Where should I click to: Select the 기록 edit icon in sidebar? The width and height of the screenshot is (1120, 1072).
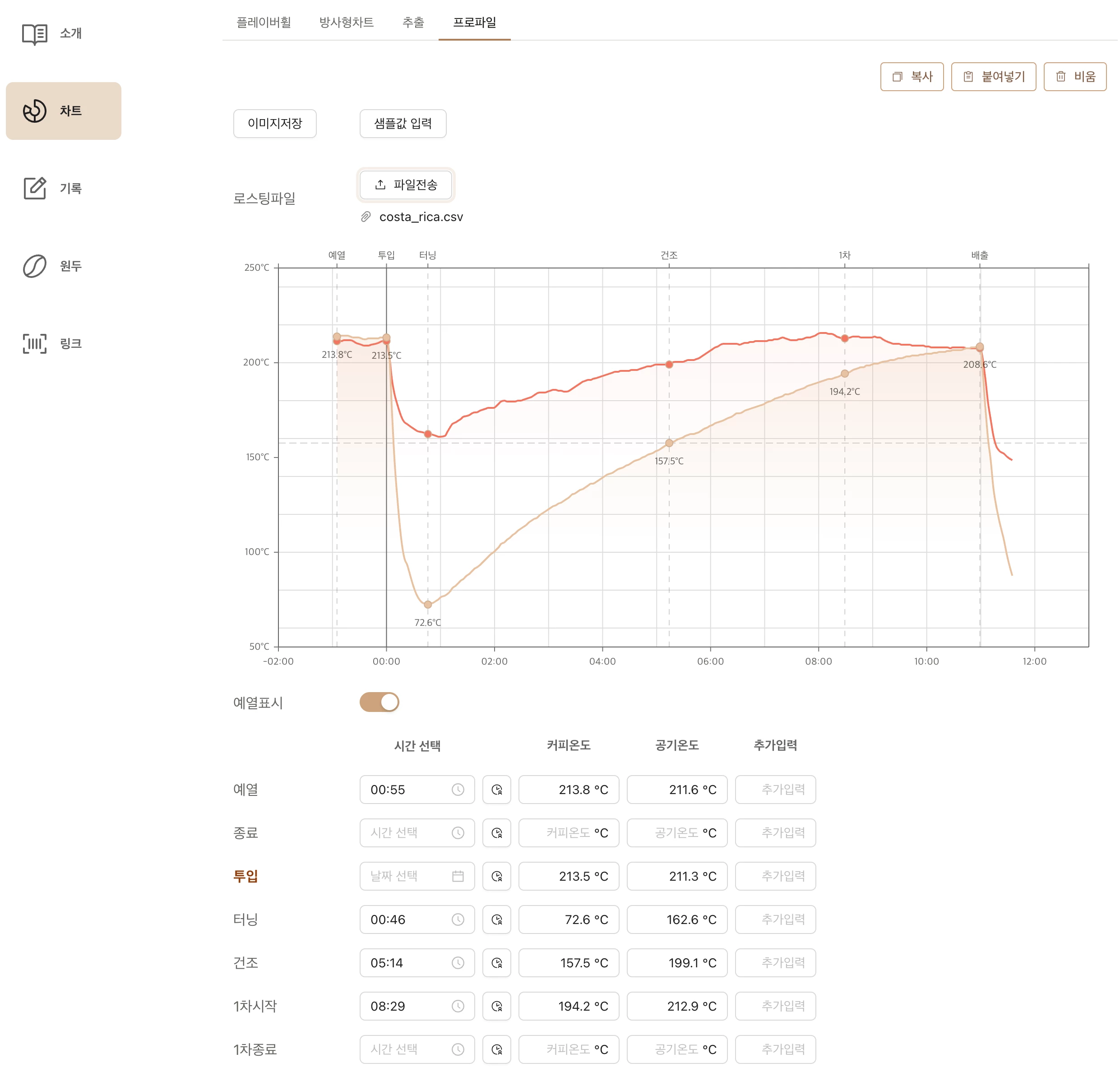tap(35, 188)
